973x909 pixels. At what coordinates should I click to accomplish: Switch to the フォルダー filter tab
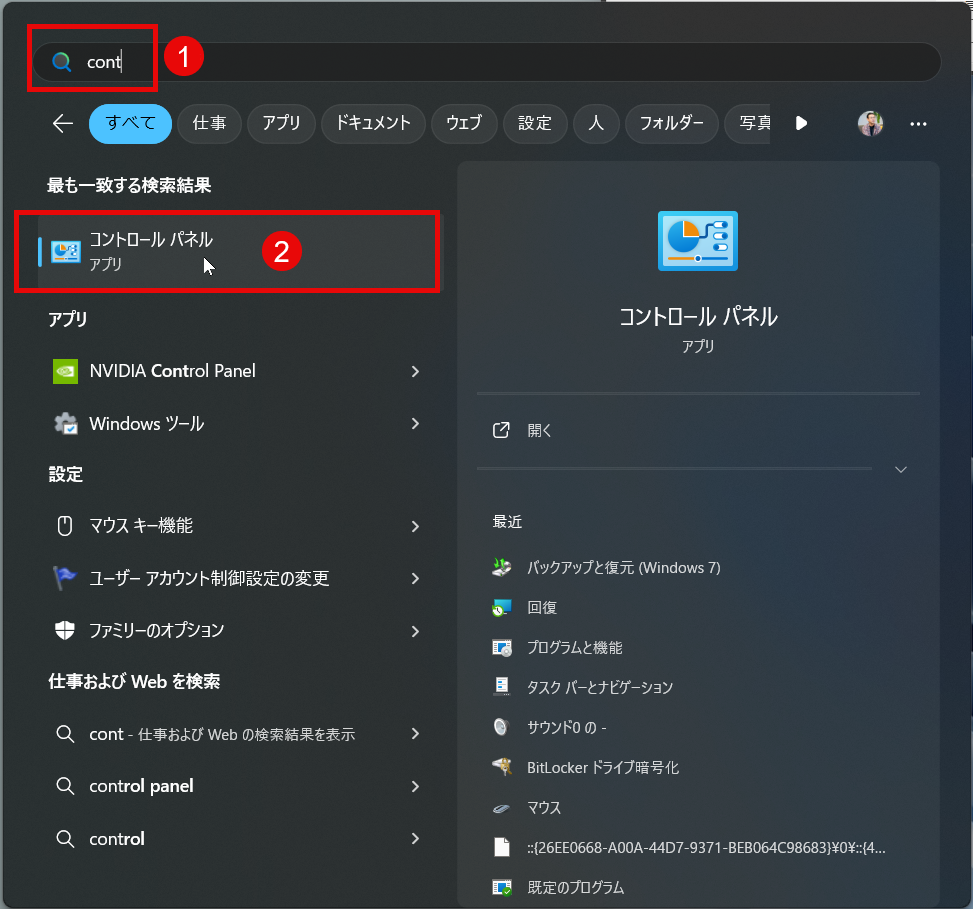(x=671, y=123)
